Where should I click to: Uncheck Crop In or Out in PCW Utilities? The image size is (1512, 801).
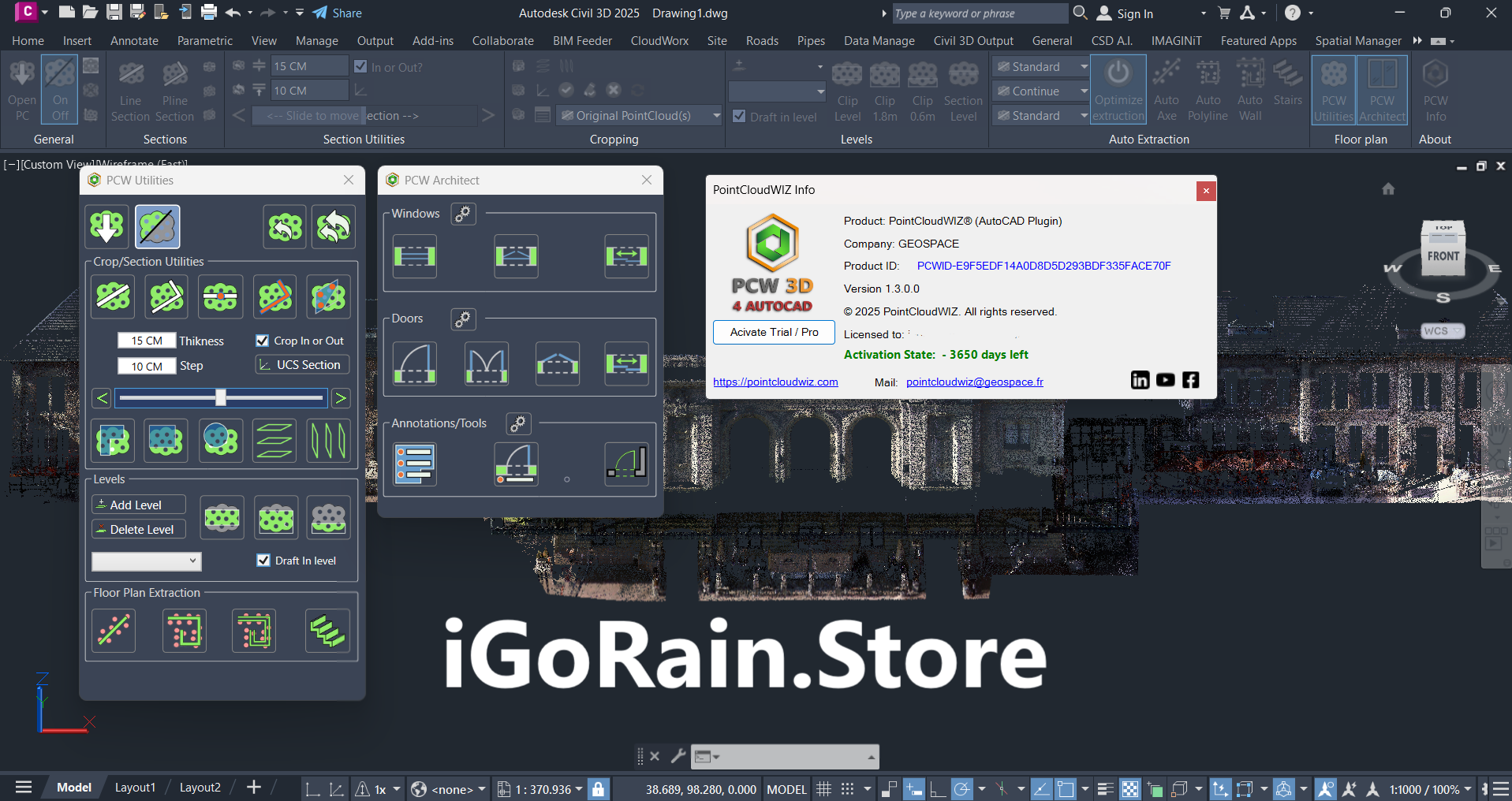(263, 340)
